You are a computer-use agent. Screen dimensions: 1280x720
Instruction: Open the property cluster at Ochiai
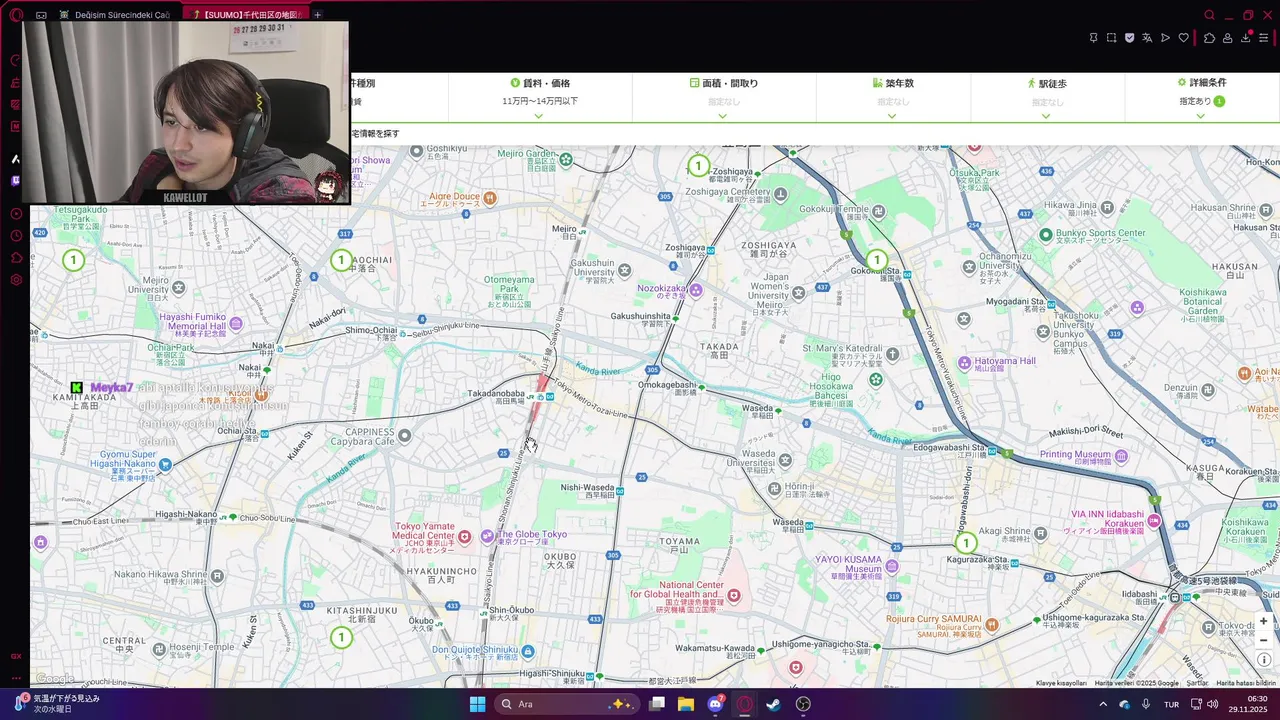coord(341,260)
